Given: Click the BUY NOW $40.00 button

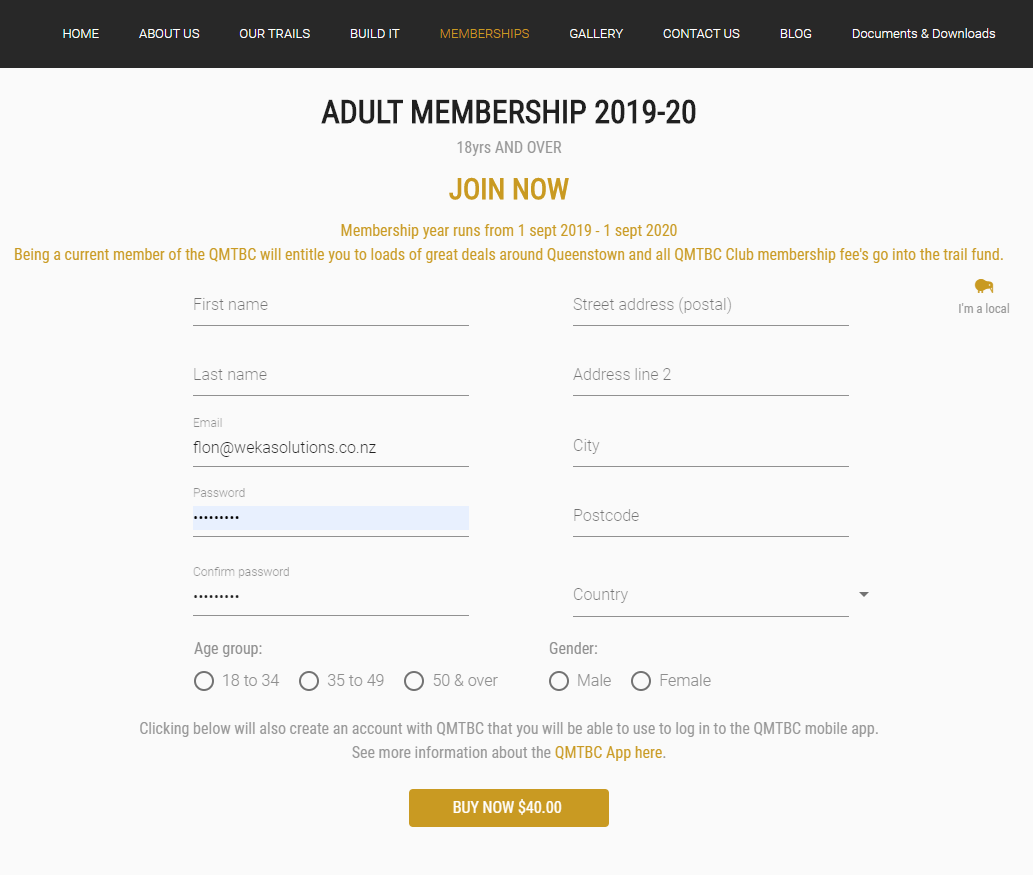Looking at the screenshot, I should coord(509,808).
